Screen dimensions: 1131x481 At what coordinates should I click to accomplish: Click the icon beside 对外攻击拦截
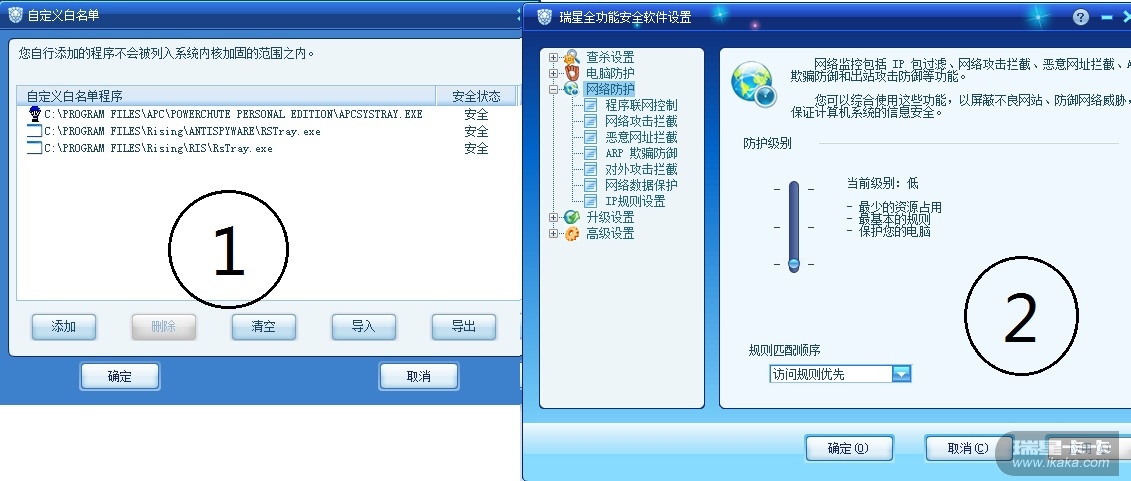pyautogui.click(x=591, y=169)
